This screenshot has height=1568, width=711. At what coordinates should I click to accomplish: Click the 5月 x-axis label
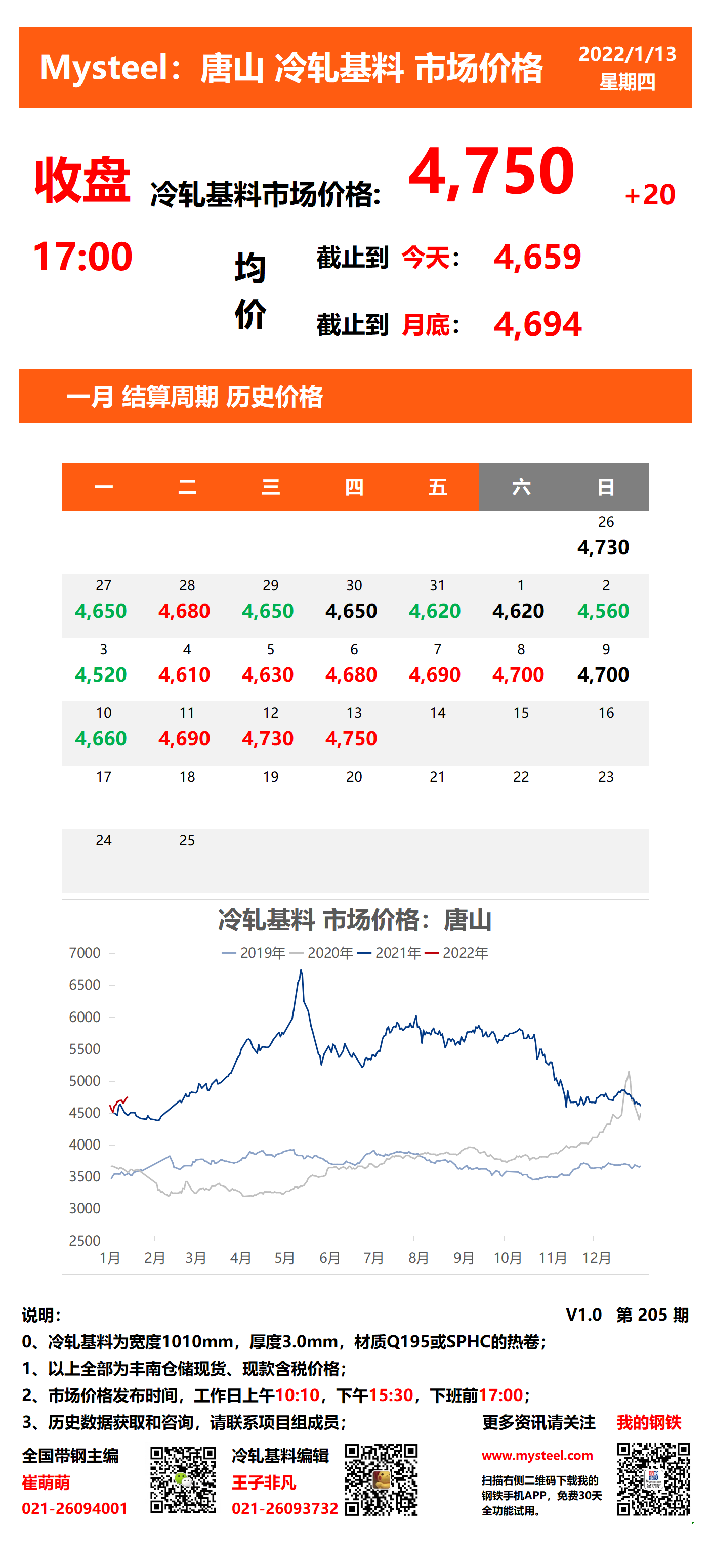click(x=284, y=1258)
